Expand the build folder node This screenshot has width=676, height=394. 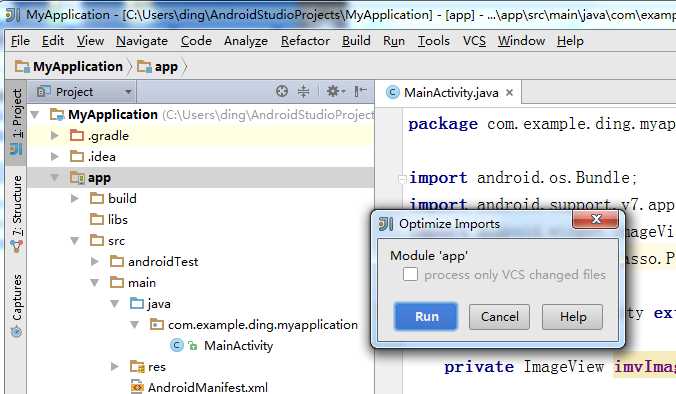75,198
